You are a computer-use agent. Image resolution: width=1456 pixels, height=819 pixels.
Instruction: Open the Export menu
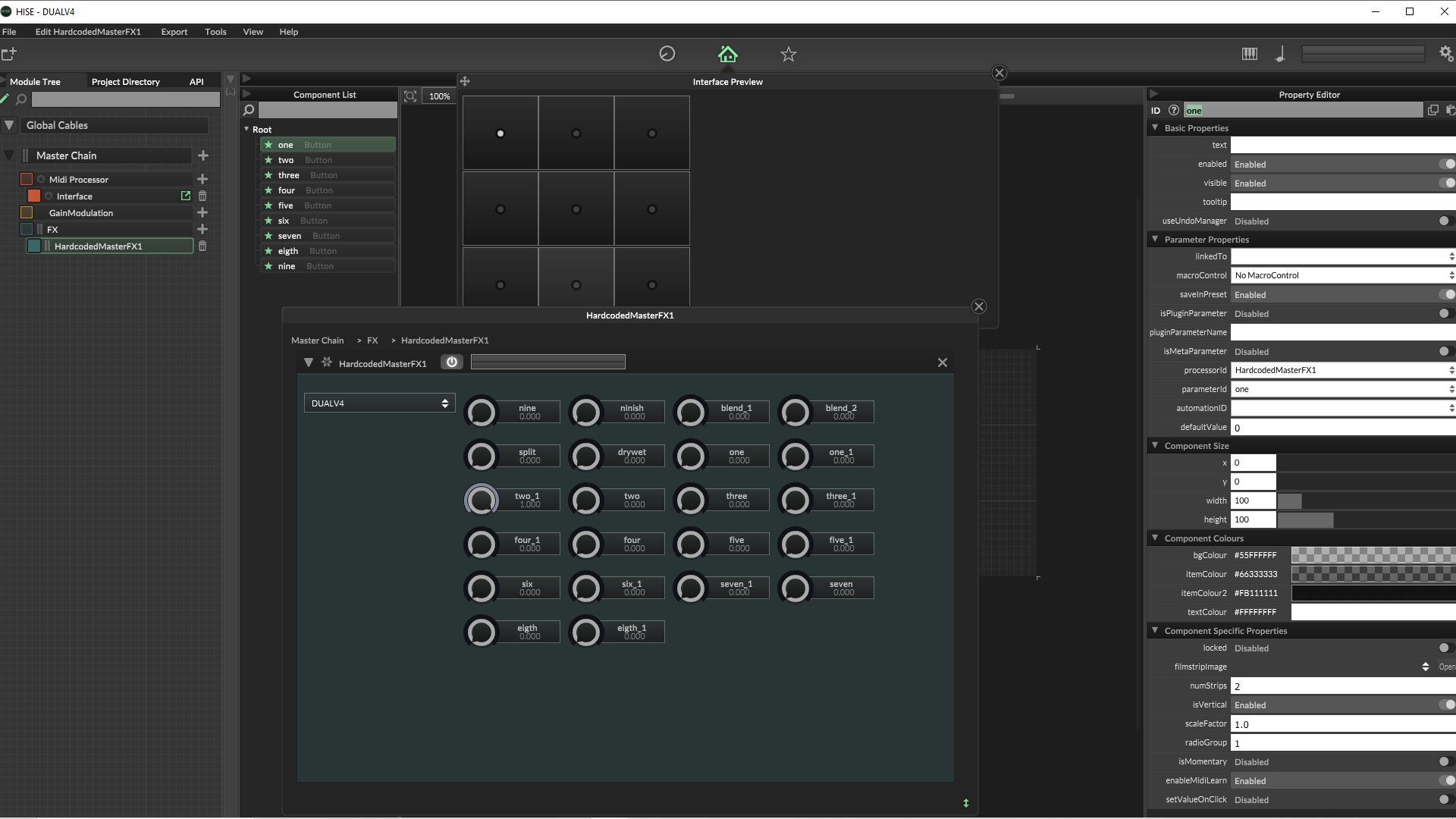[174, 32]
